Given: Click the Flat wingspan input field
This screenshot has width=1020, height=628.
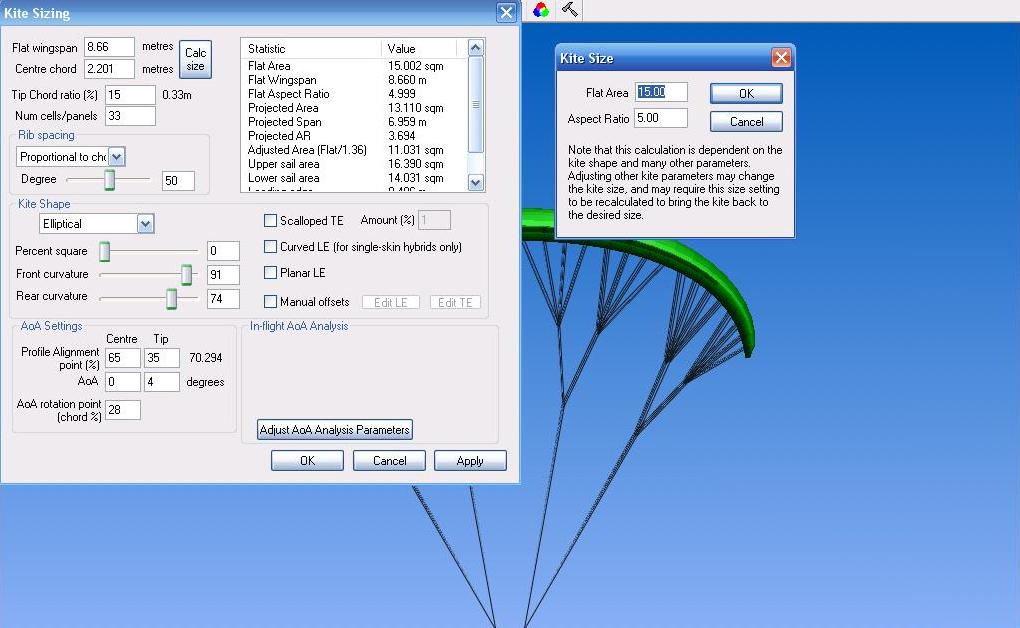Looking at the screenshot, I should point(110,47).
